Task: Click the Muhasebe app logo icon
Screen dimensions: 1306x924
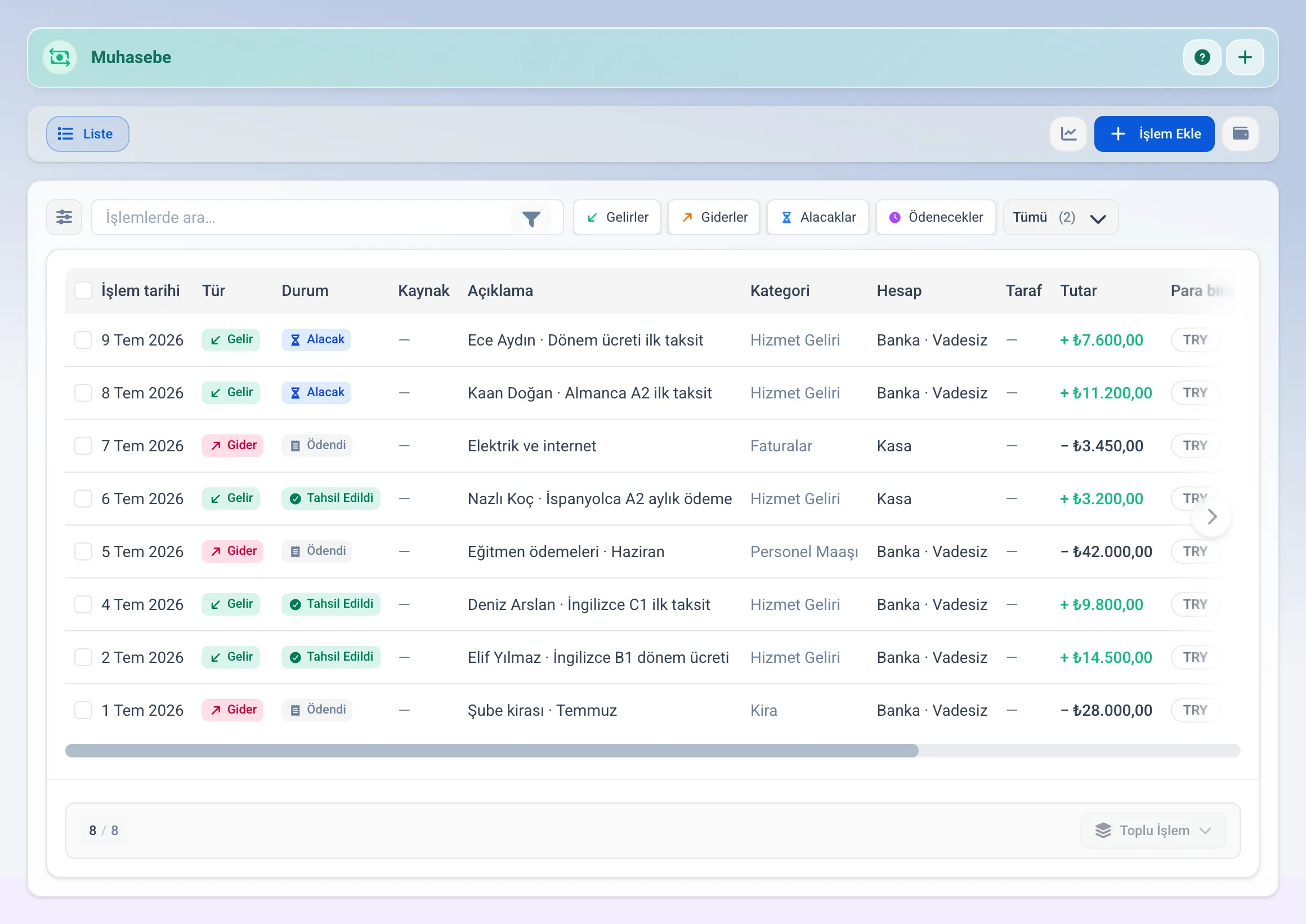Action: [60, 57]
